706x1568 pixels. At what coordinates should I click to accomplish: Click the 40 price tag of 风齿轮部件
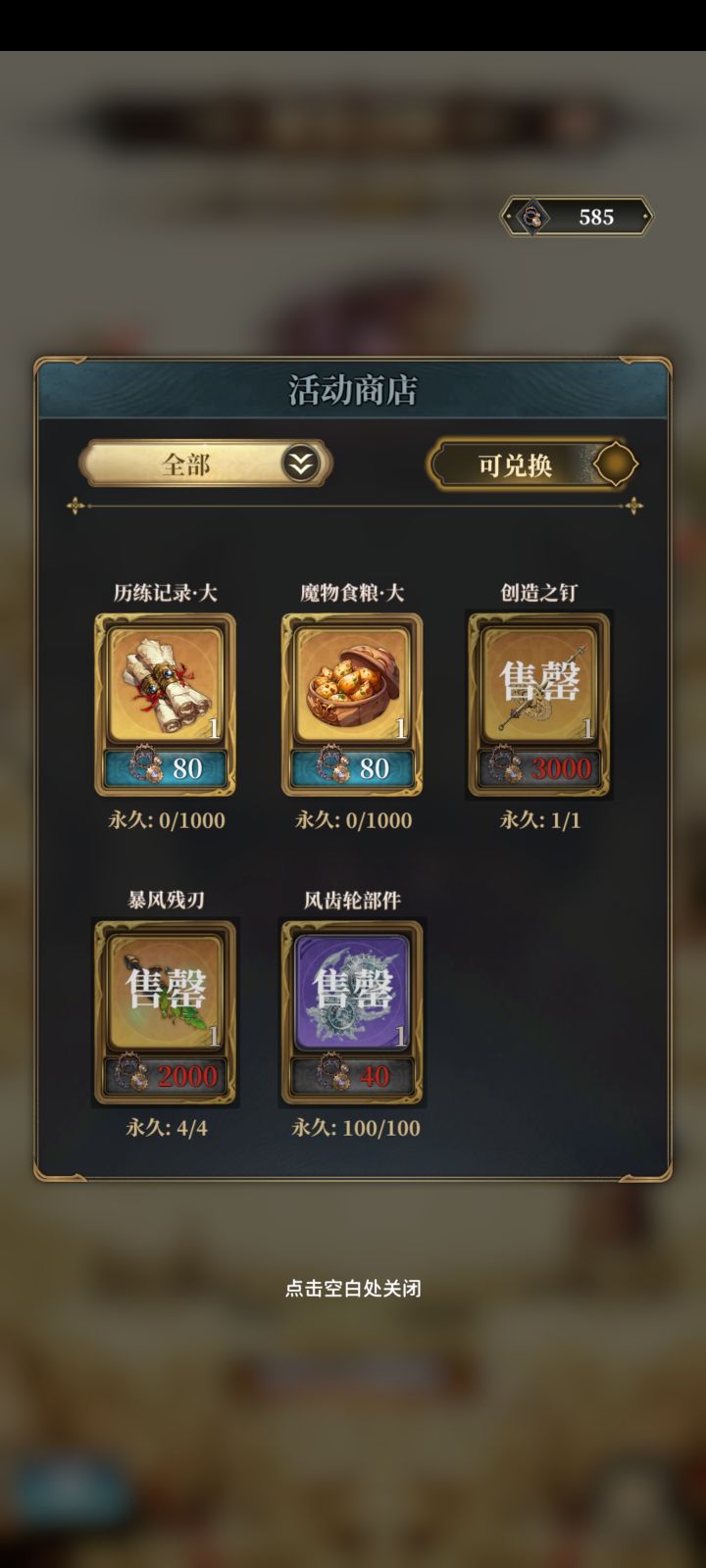pos(352,1076)
